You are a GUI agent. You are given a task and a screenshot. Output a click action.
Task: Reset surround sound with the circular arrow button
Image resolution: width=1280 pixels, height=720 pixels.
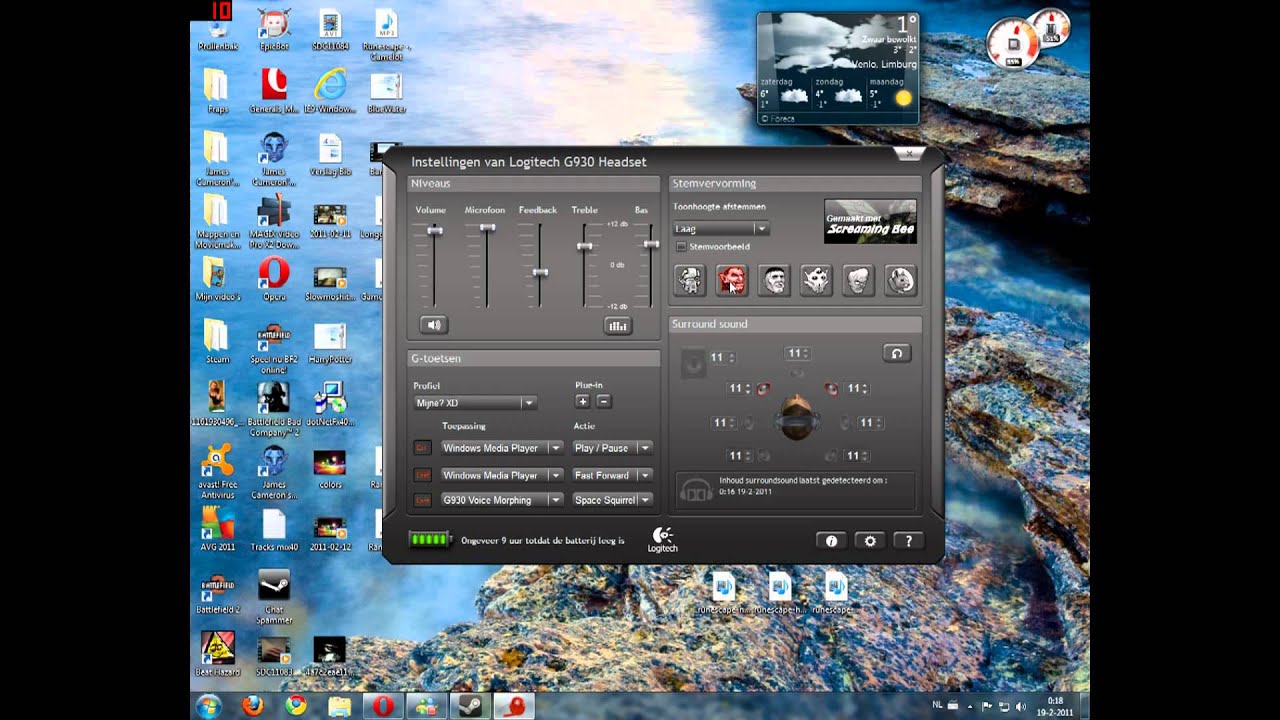click(896, 353)
